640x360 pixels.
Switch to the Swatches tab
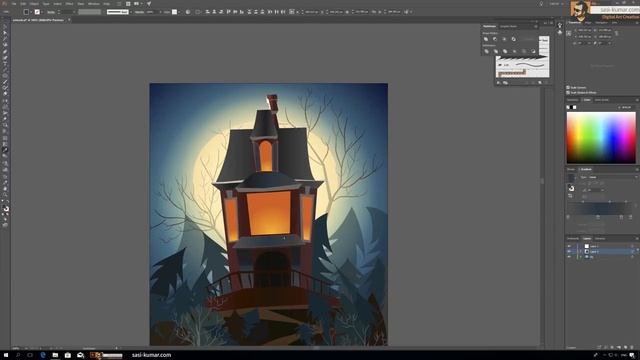click(572, 100)
